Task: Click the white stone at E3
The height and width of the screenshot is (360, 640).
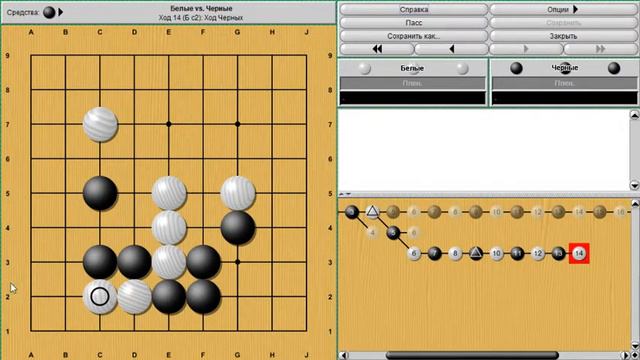Action: click(x=169, y=262)
